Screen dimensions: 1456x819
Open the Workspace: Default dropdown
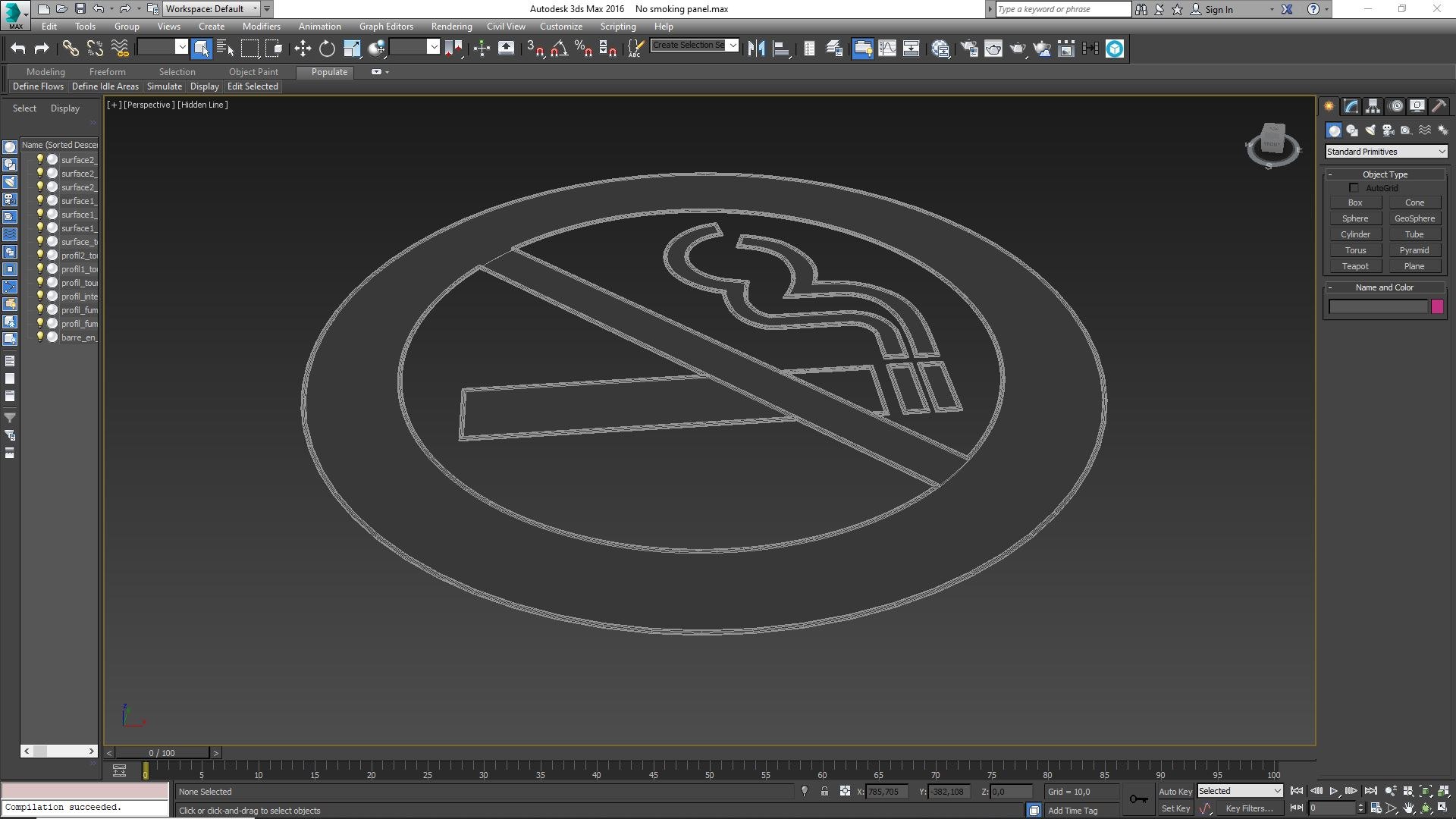[212, 9]
